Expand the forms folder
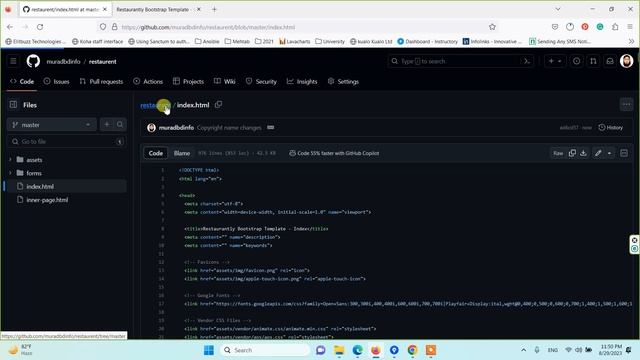Viewport: 640px width, 360px height. point(10,173)
